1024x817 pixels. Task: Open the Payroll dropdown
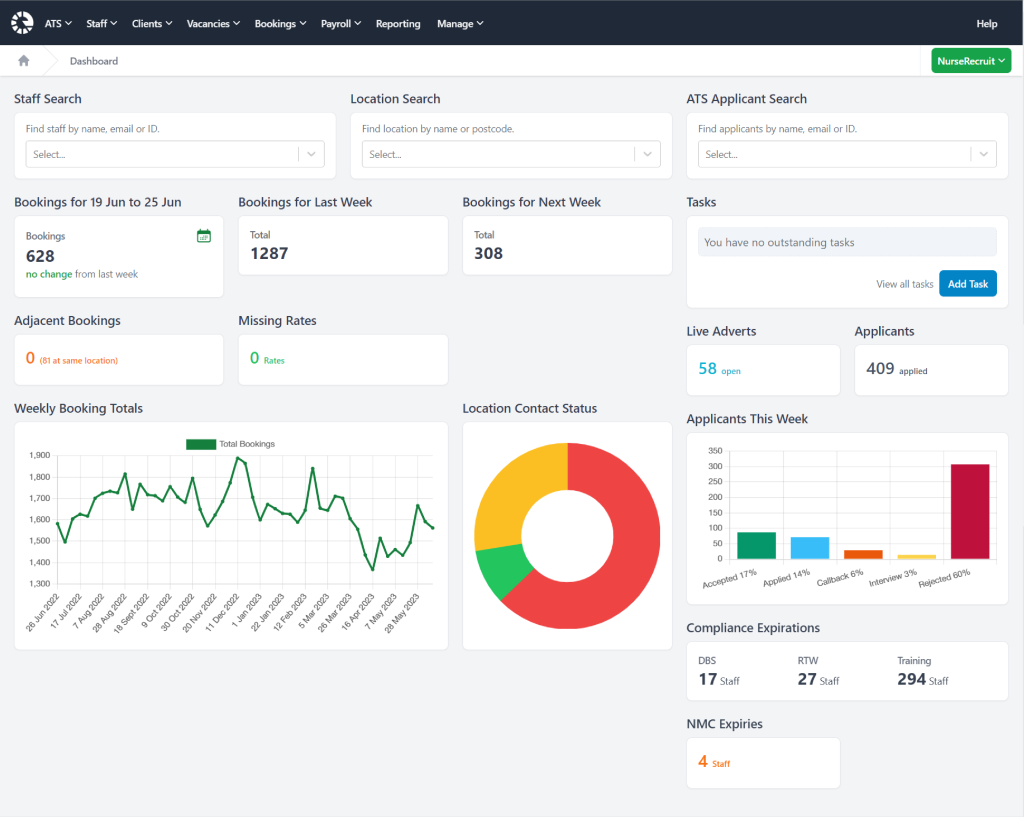click(340, 22)
